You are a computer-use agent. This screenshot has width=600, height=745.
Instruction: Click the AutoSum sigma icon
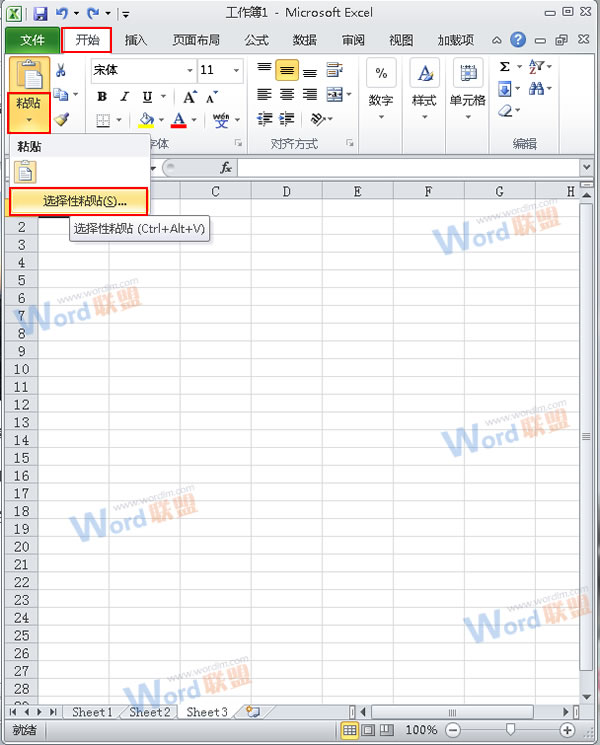point(505,68)
